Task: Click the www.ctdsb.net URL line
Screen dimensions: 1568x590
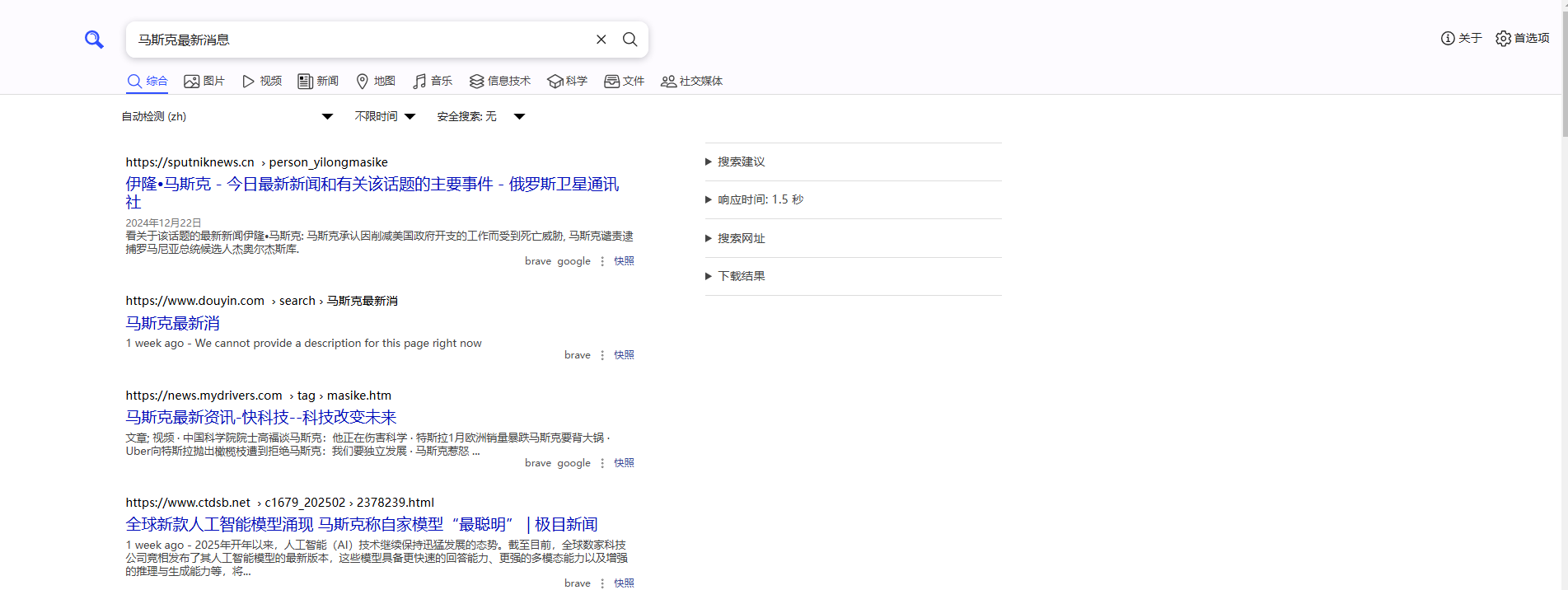Action: (x=279, y=503)
